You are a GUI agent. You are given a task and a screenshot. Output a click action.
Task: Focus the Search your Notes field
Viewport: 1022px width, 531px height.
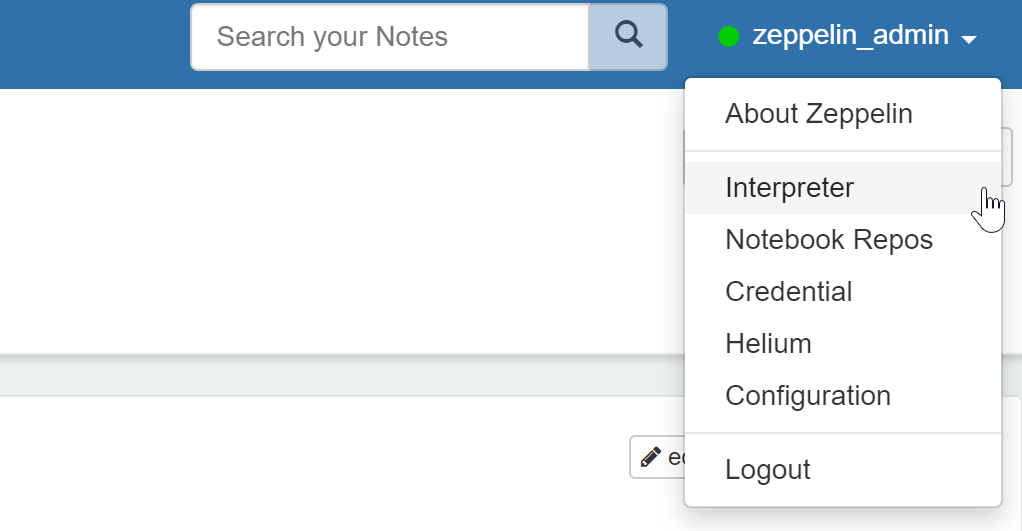(390, 37)
